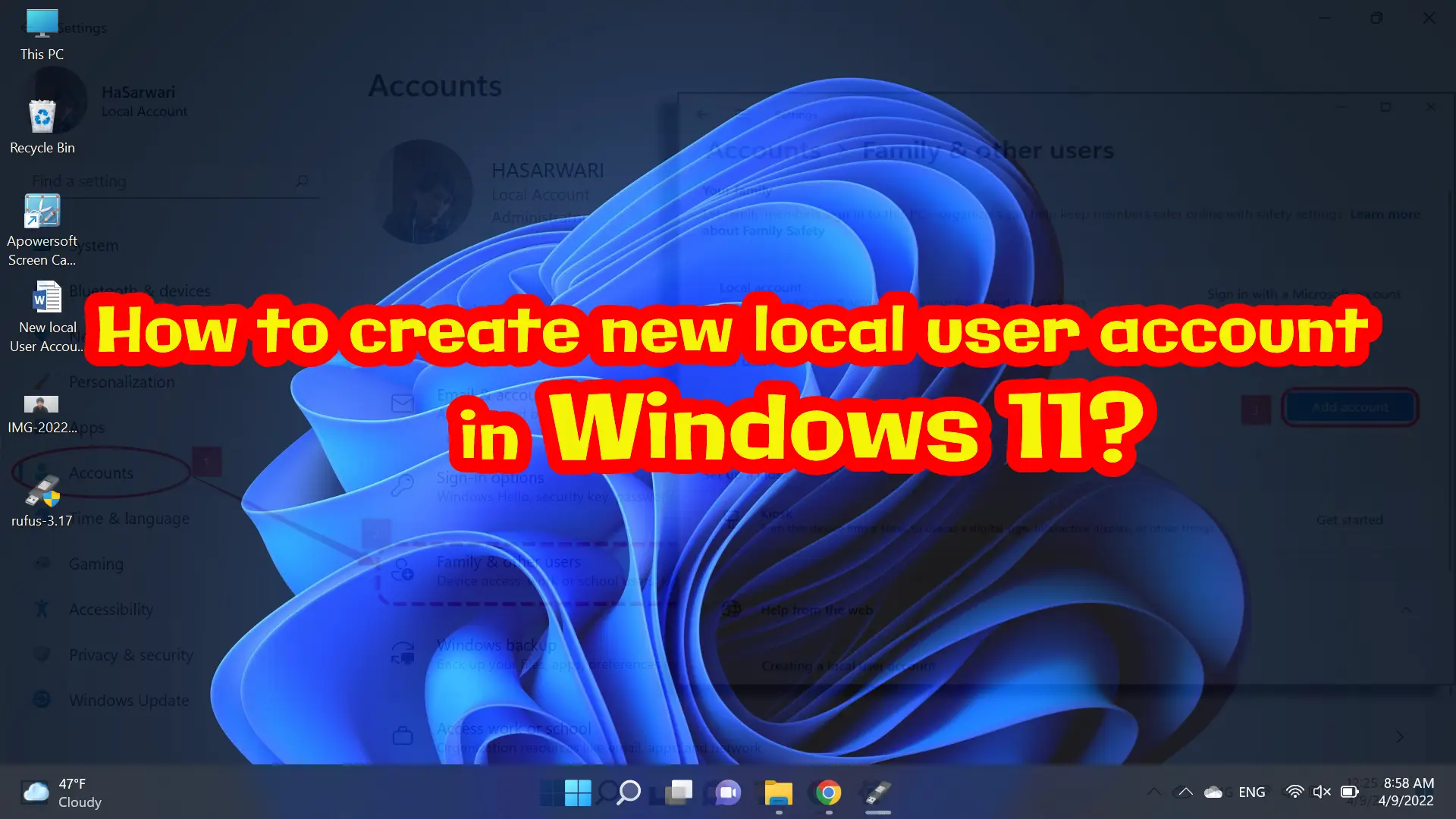Switch the ENG input language indicator

[1252, 792]
